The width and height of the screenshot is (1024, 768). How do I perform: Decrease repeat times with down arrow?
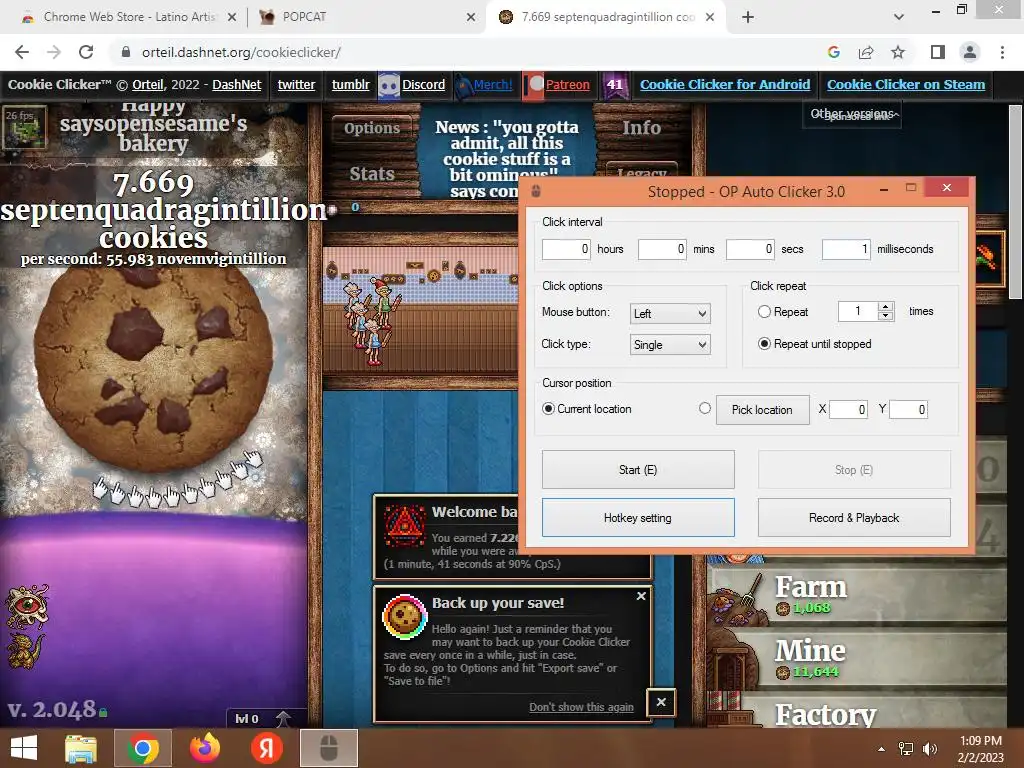tap(886, 316)
